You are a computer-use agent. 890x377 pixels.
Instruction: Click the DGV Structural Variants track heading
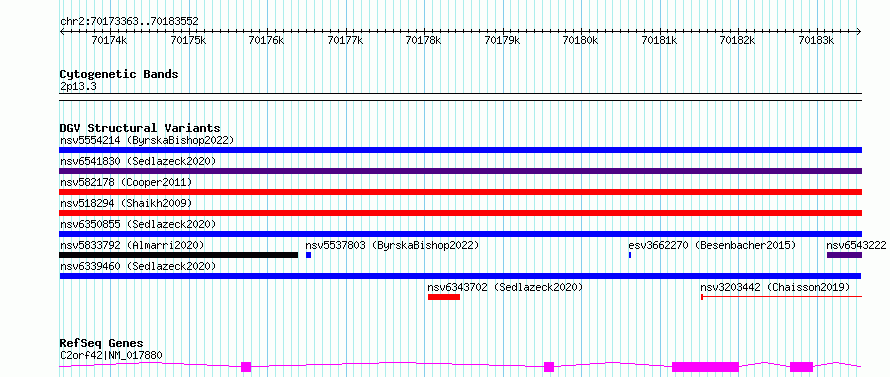(140, 128)
